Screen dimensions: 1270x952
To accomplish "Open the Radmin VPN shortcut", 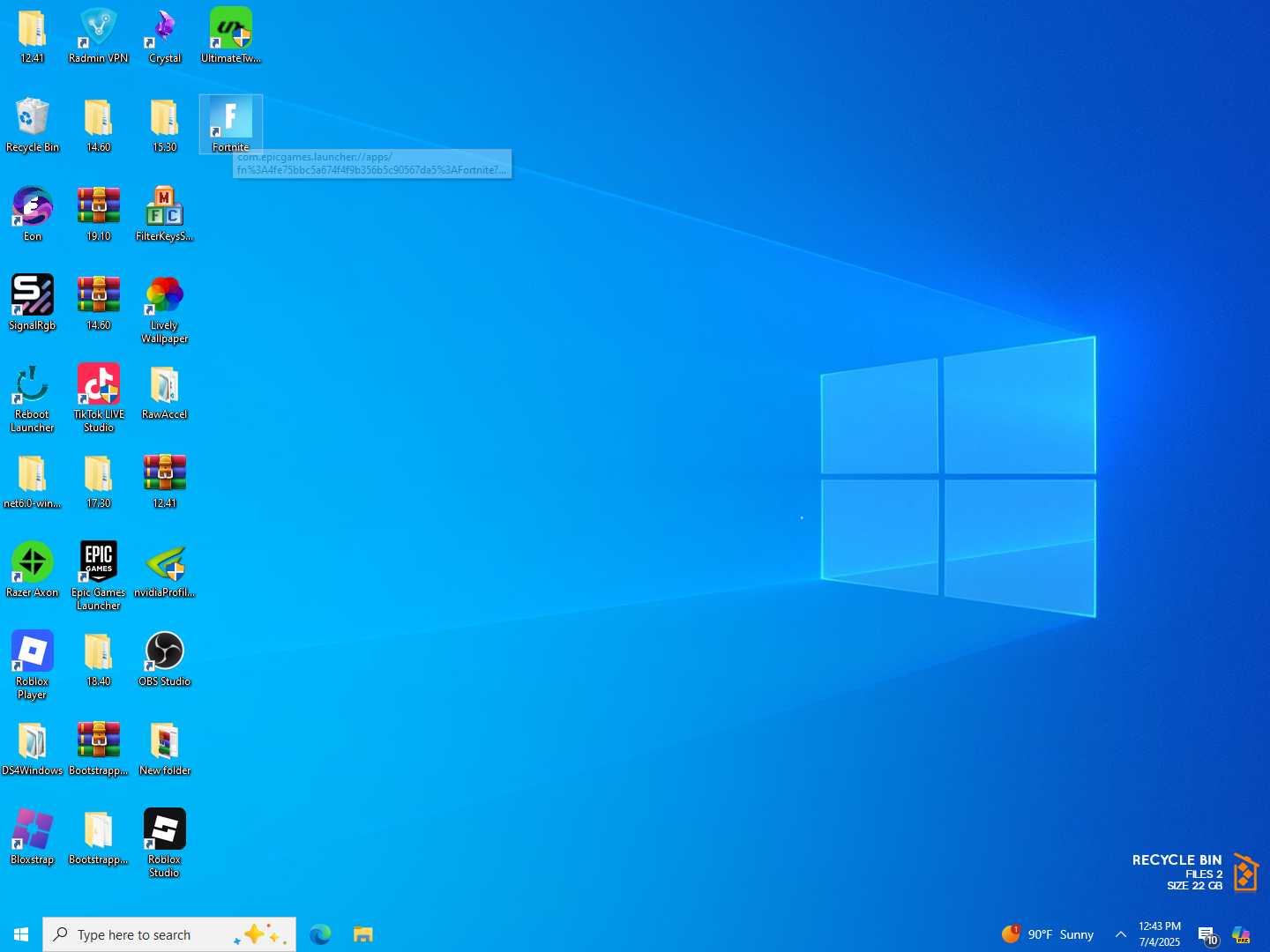I will [99, 36].
